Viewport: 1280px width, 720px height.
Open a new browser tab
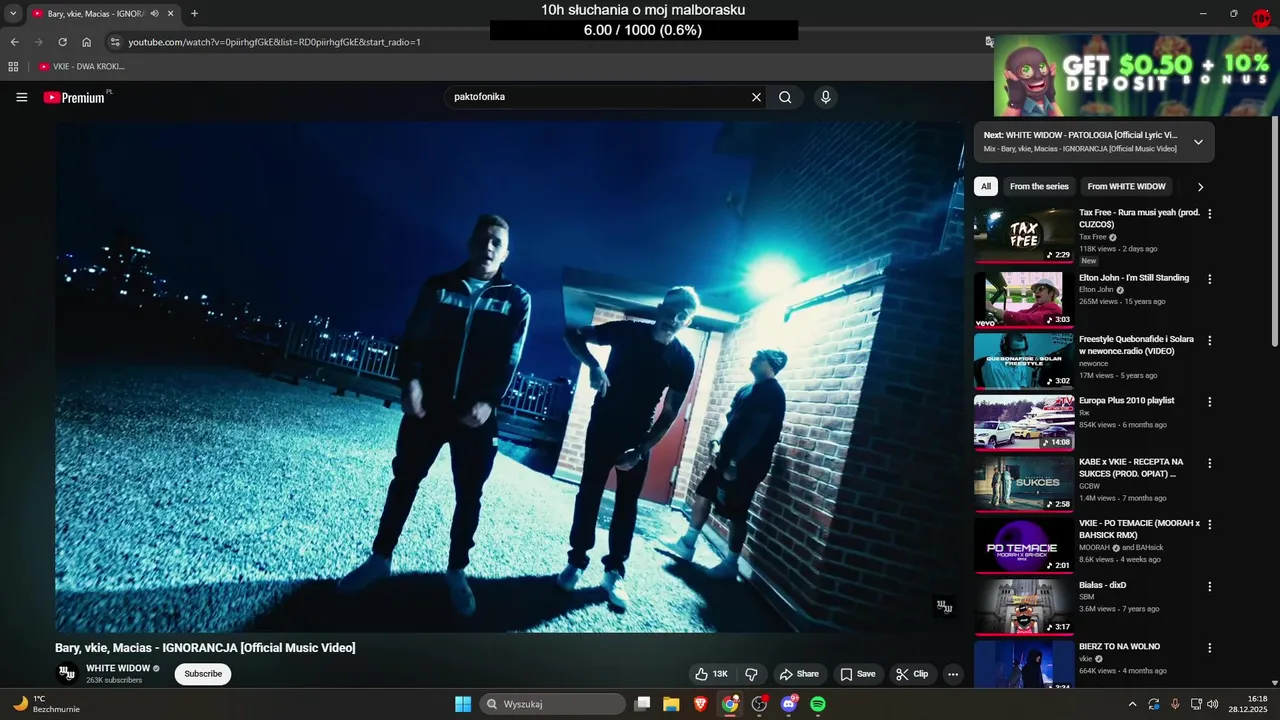click(194, 14)
